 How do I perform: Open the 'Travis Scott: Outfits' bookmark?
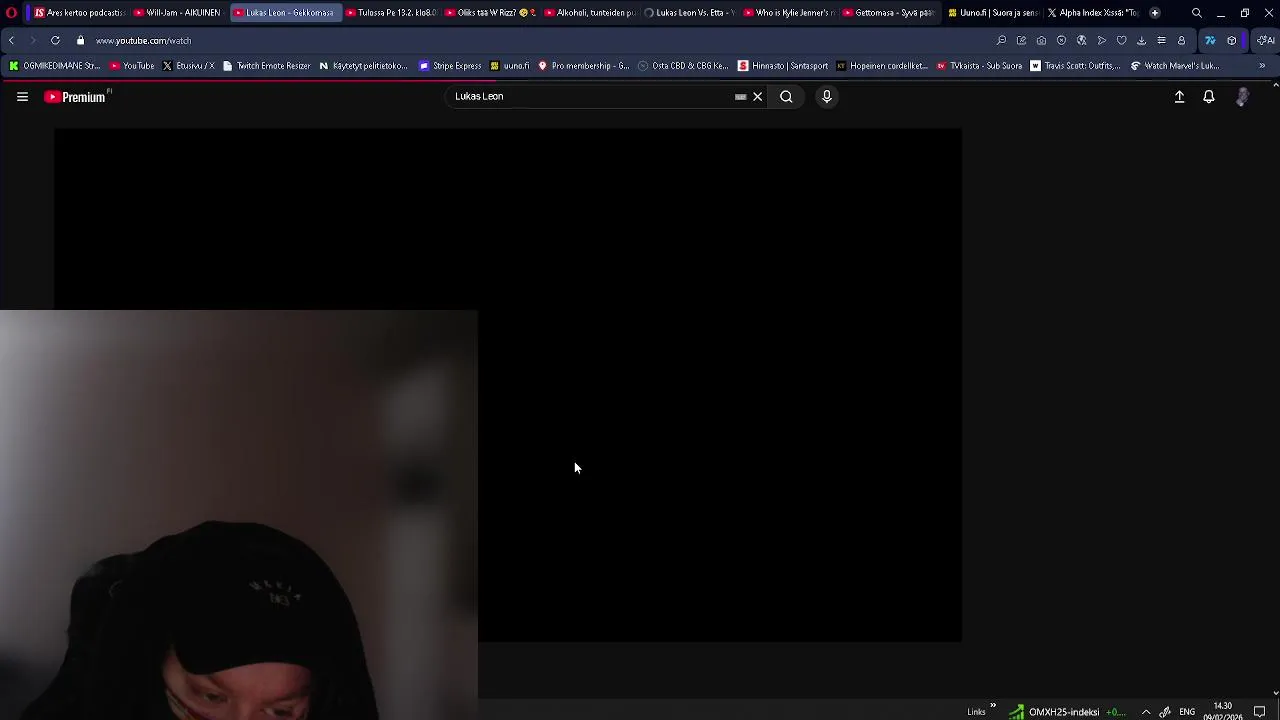pyautogui.click(x=1075, y=66)
